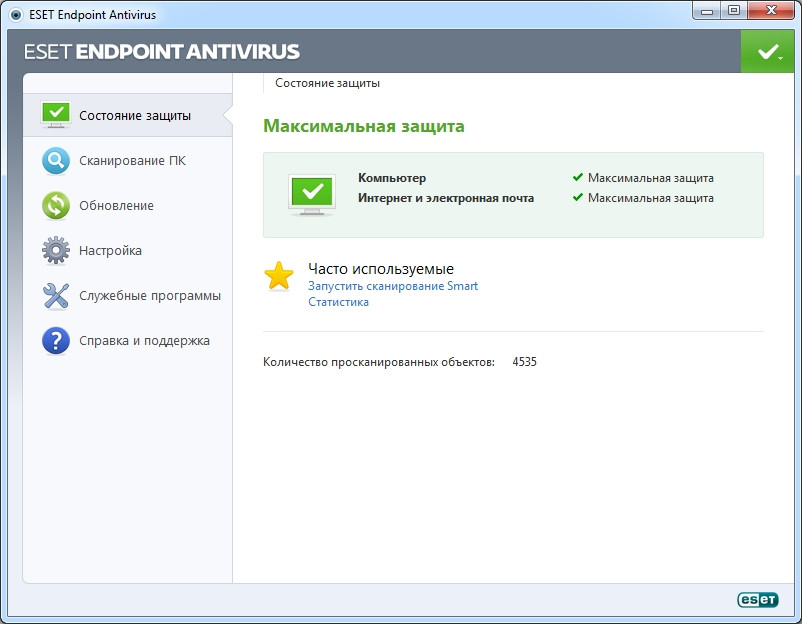Click the Состояние защиты breadcrumb title
The width and height of the screenshot is (802, 624).
[x=327, y=83]
